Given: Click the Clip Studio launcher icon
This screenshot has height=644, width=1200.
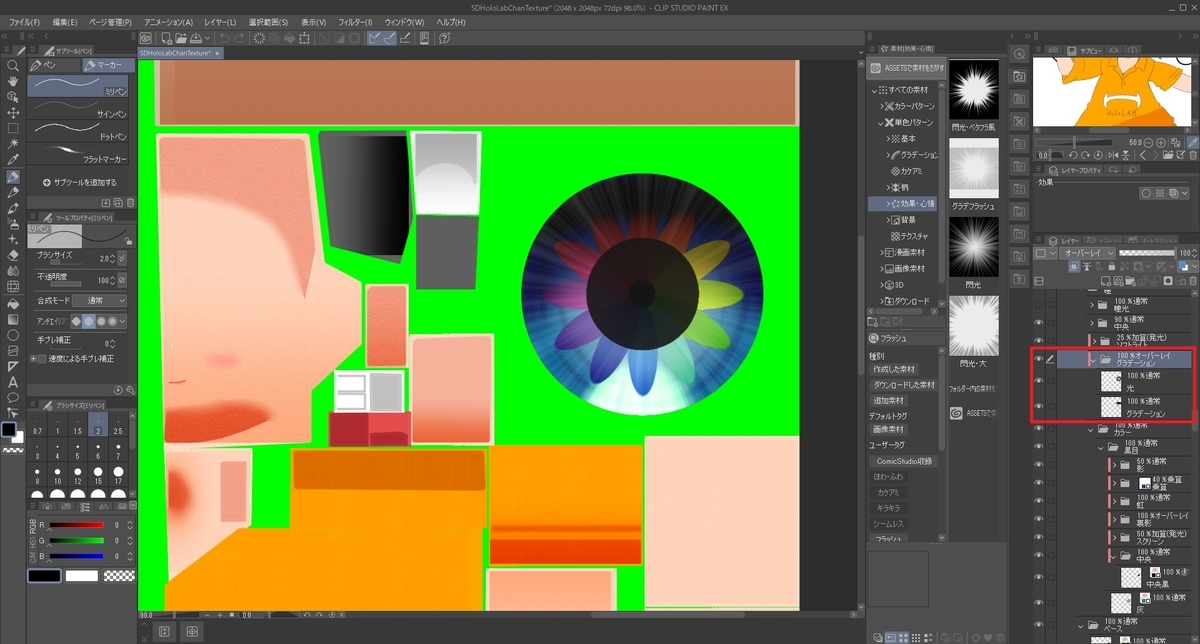Looking at the screenshot, I should pyautogui.click(x=147, y=39).
